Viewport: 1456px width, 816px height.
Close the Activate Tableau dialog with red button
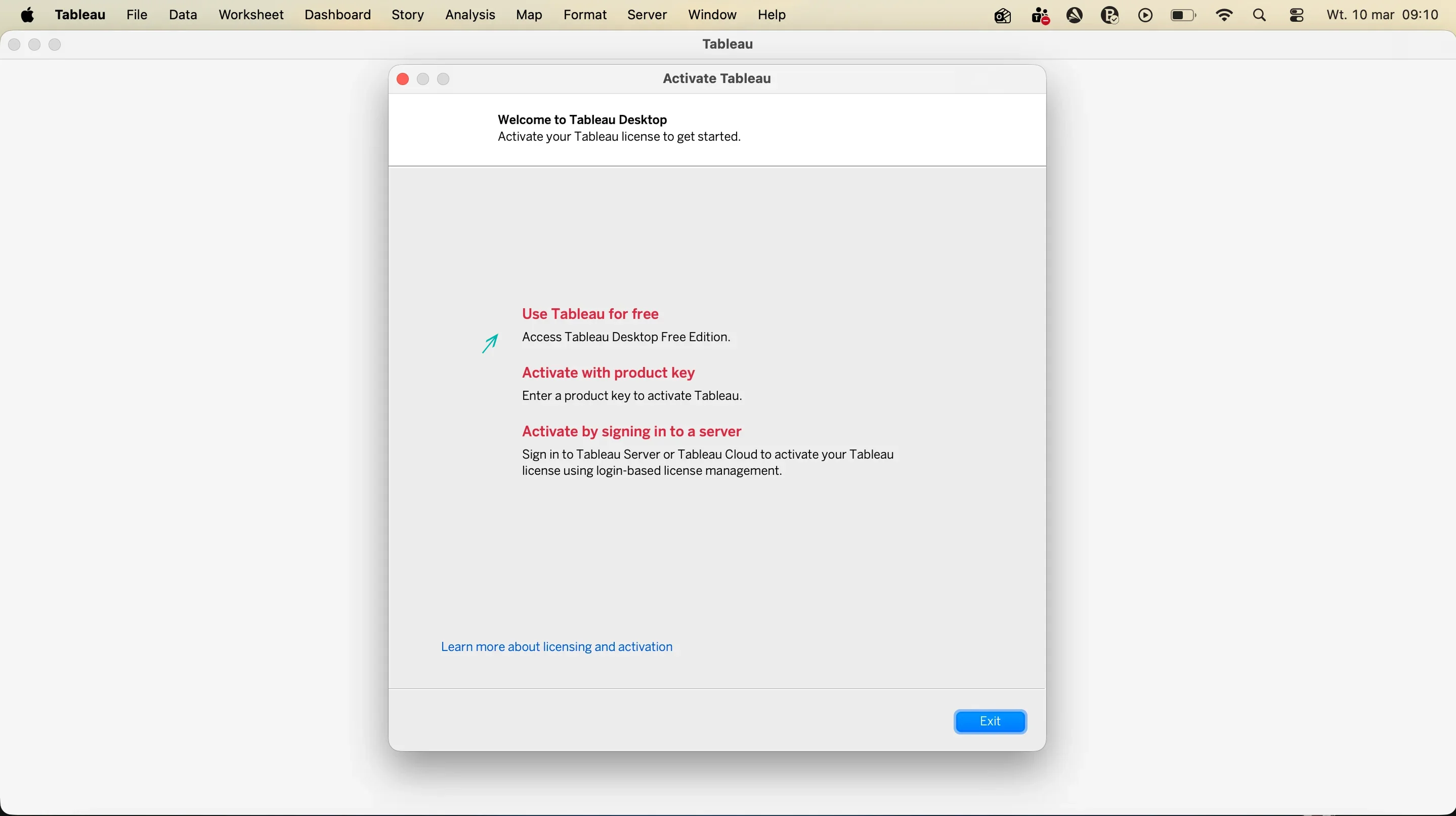[x=402, y=79]
